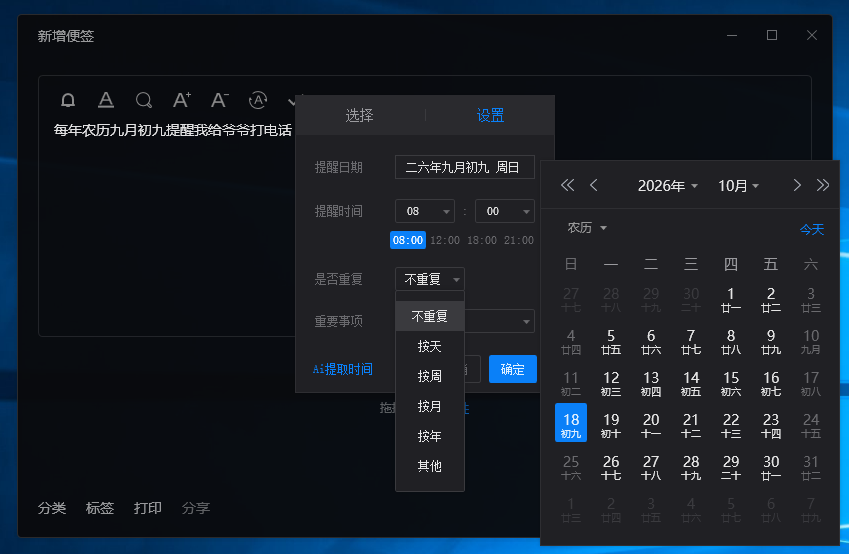Open the 重要事项 dropdown arrow
The image size is (849, 554).
tap(526, 322)
